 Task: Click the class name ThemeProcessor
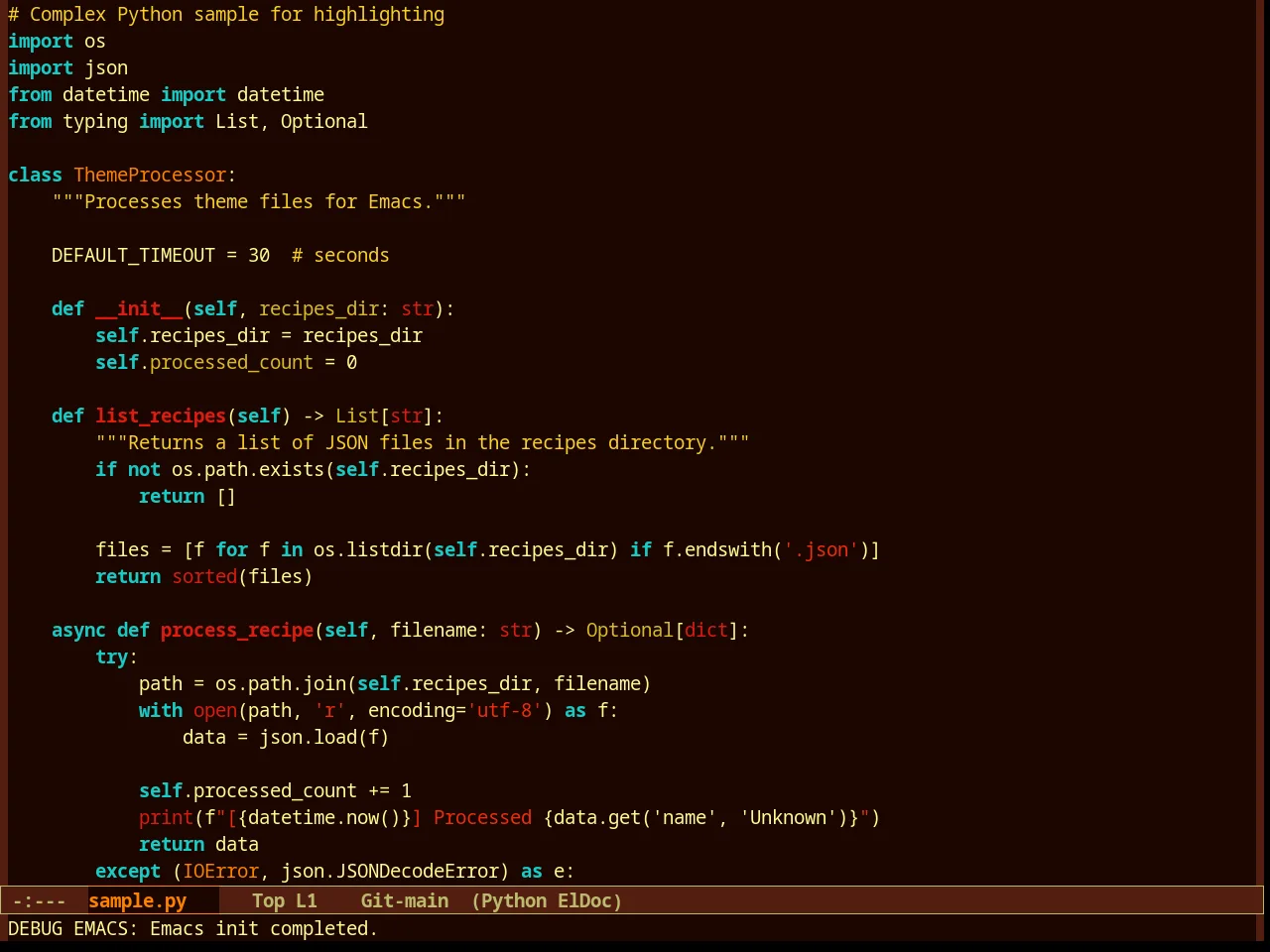coord(150,175)
